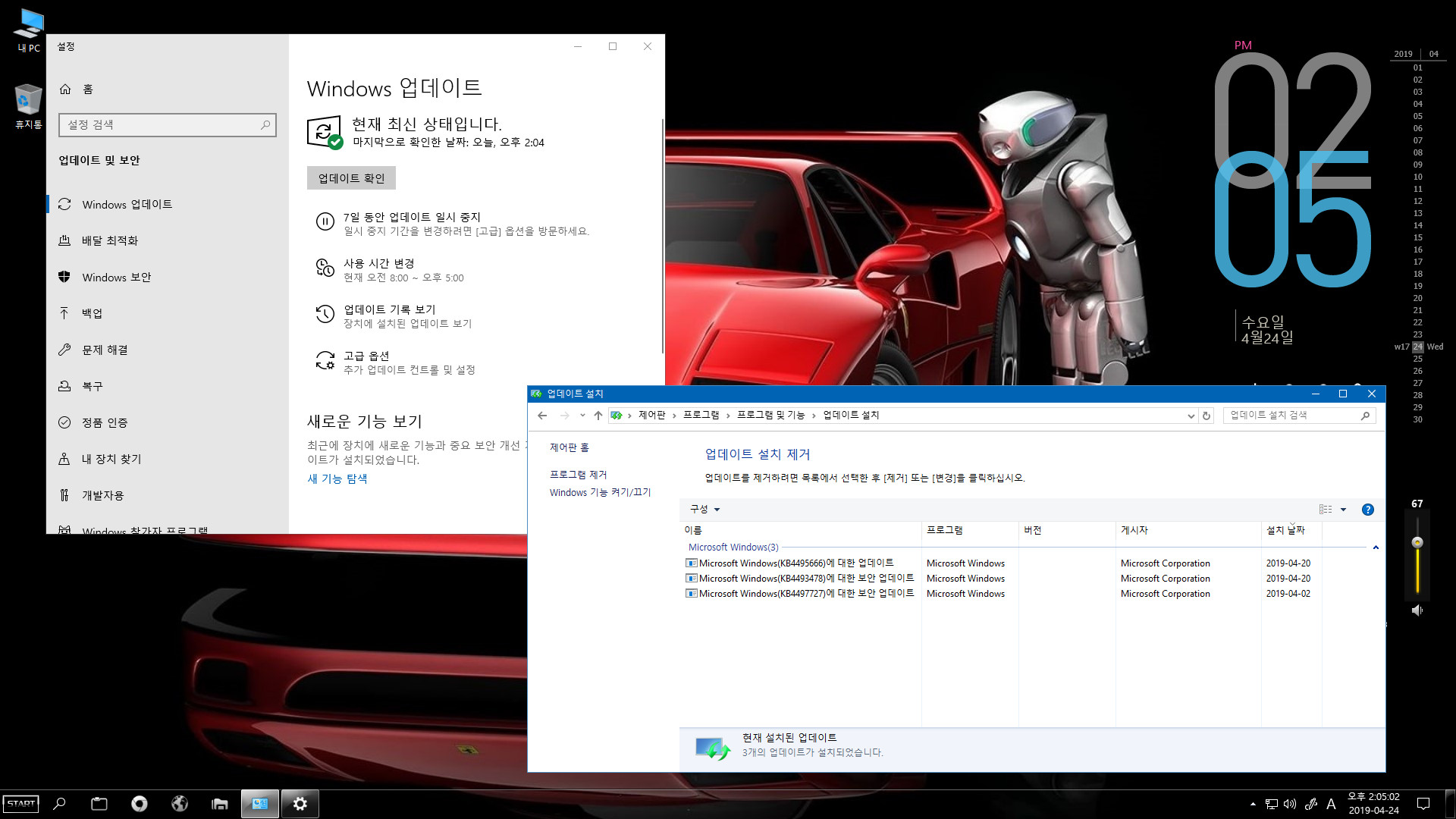Open the 구성 dropdown menu
The width and height of the screenshot is (1456, 819).
(704, 509)
